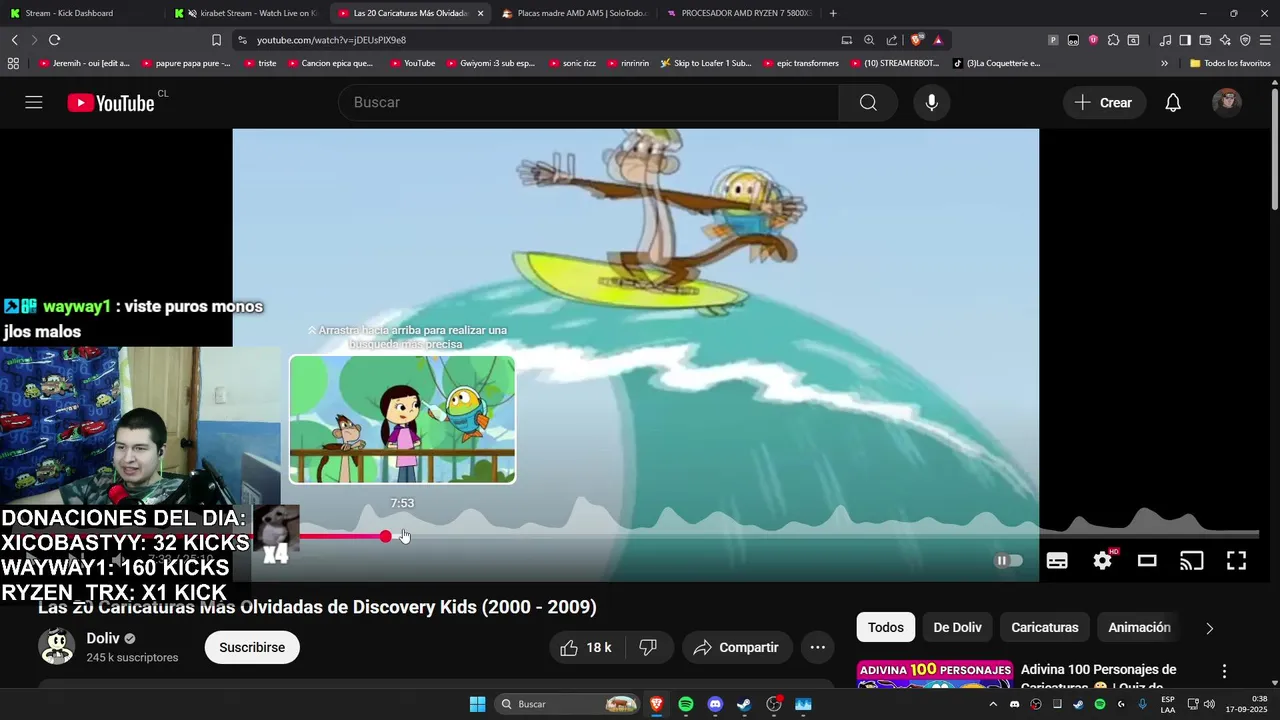Select the Caricaturas filter chip
Image resolution: width=1280 pixels, height=720 pixels.
1045,627
